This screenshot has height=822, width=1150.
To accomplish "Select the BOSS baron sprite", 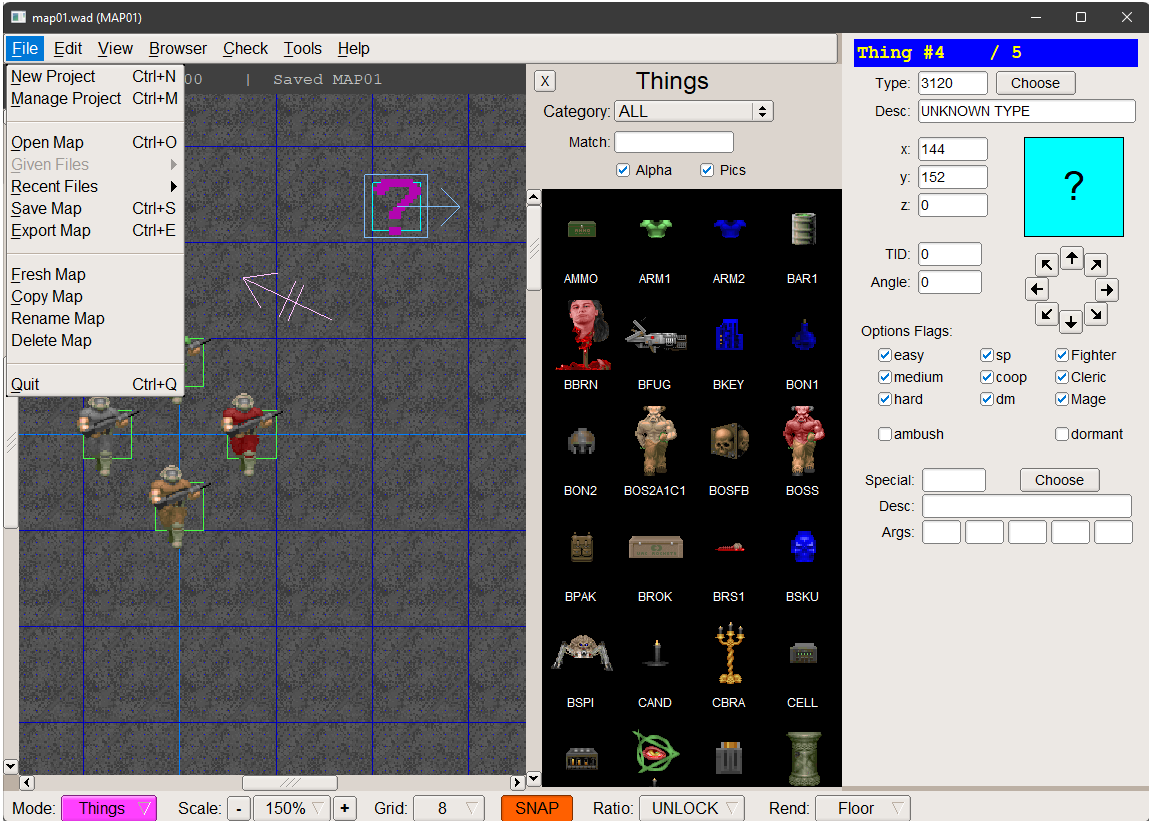I will [x=803, y=439].
